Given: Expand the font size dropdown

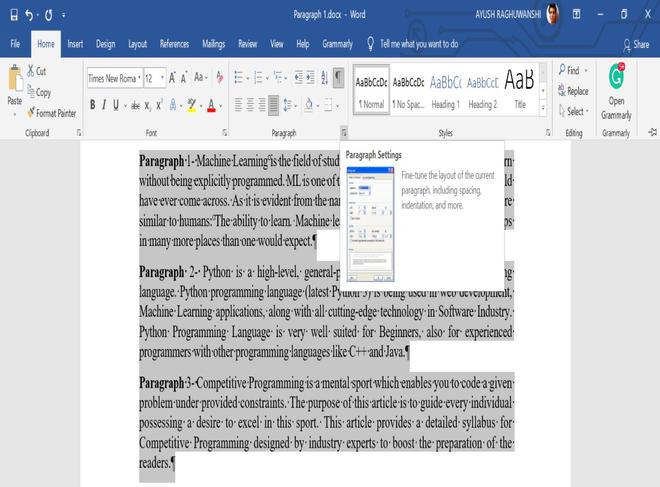Looking at the screenshot, I should point(162,78).
